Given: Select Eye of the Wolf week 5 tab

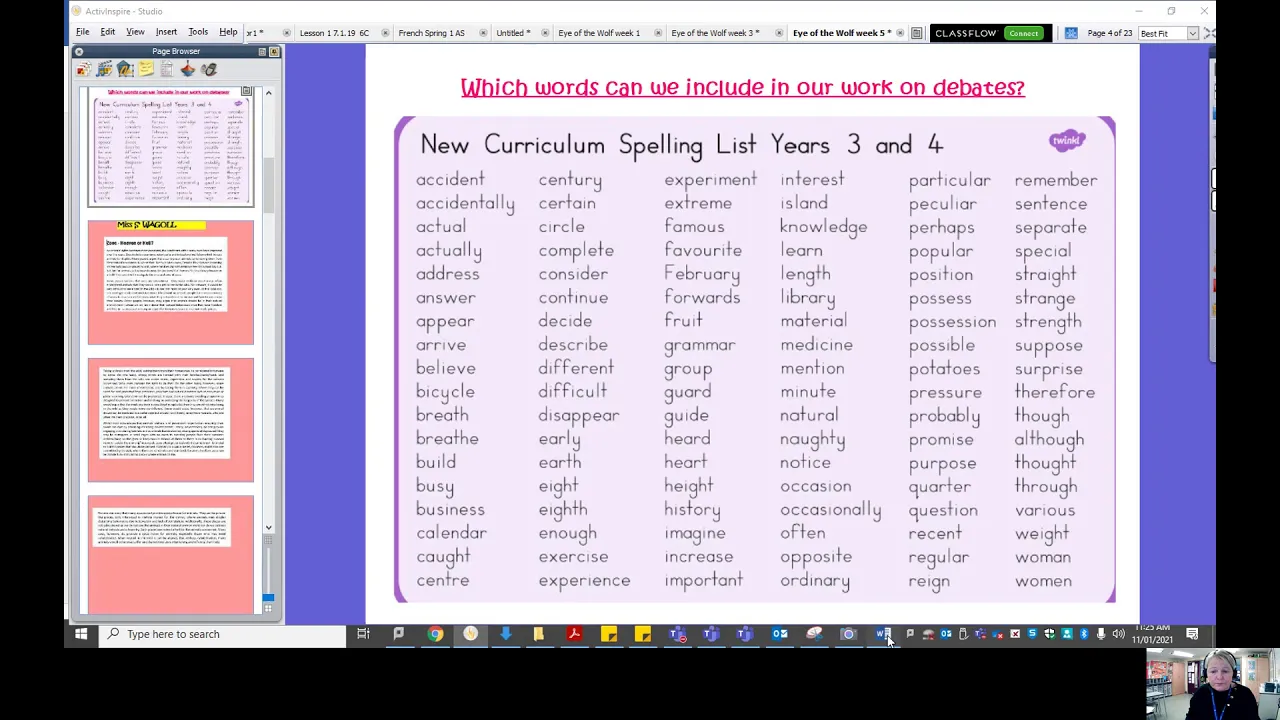Looking at the screenshot, I should point(841,33).
